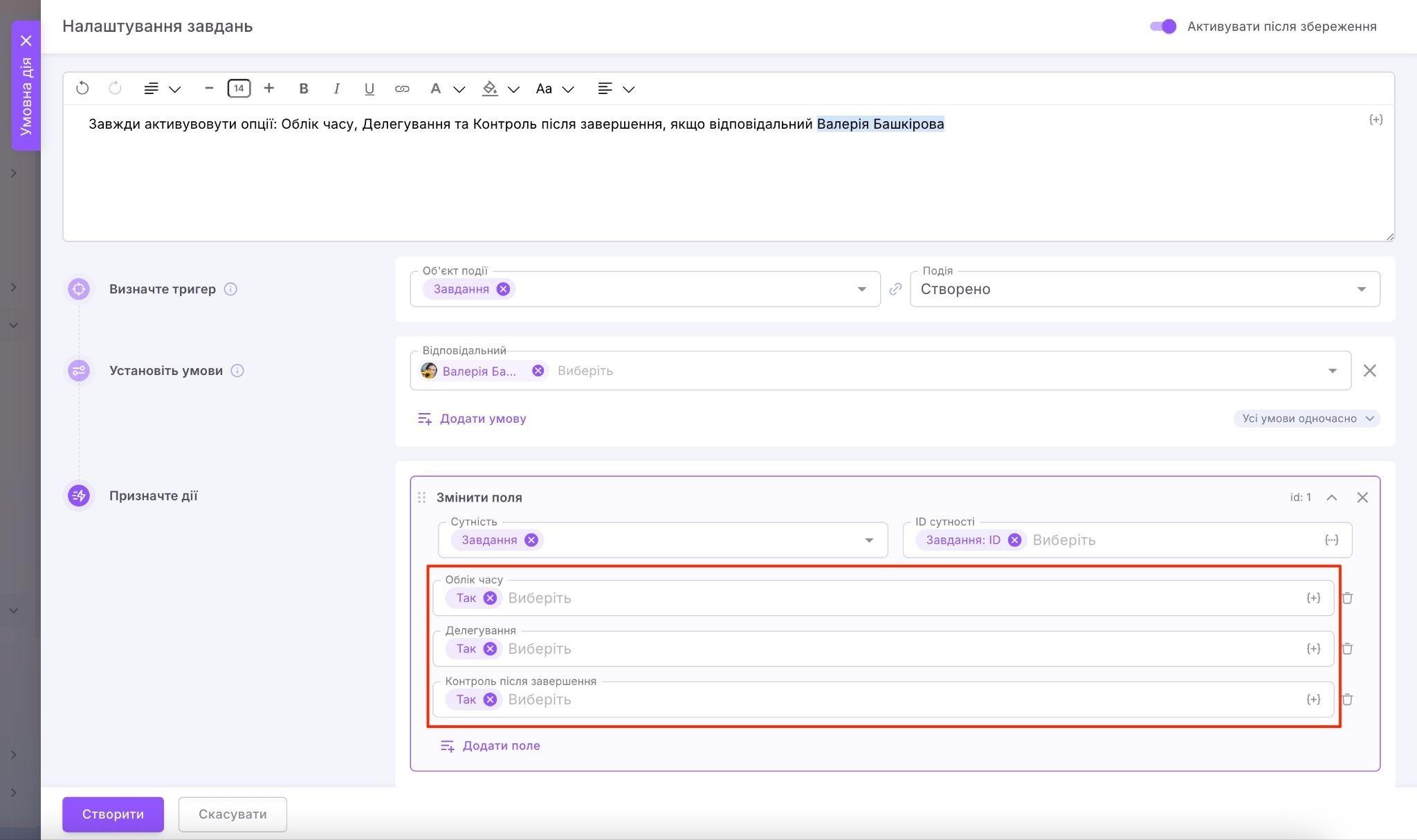Click the undo icon in editor toolbar
The image size is (1417, 840).
pyautogui.click(x=82, y=89)
